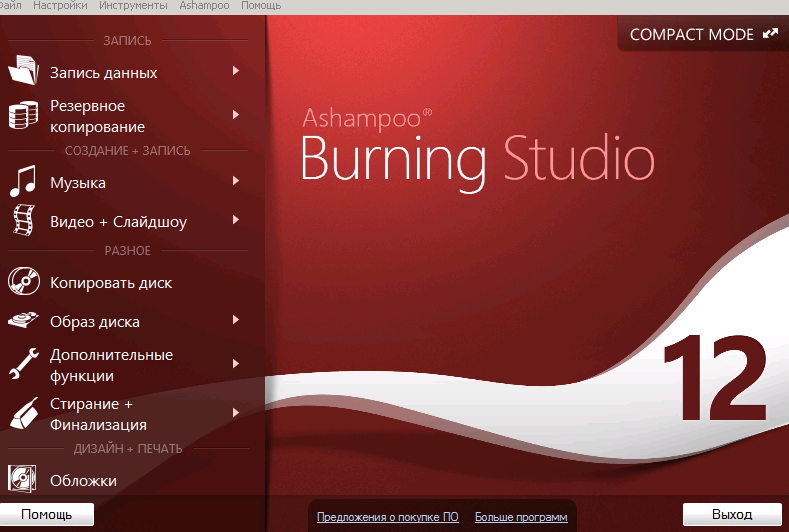
Task: Click the disc icon for Копировать диск
Action: click(x=23, y=281)
